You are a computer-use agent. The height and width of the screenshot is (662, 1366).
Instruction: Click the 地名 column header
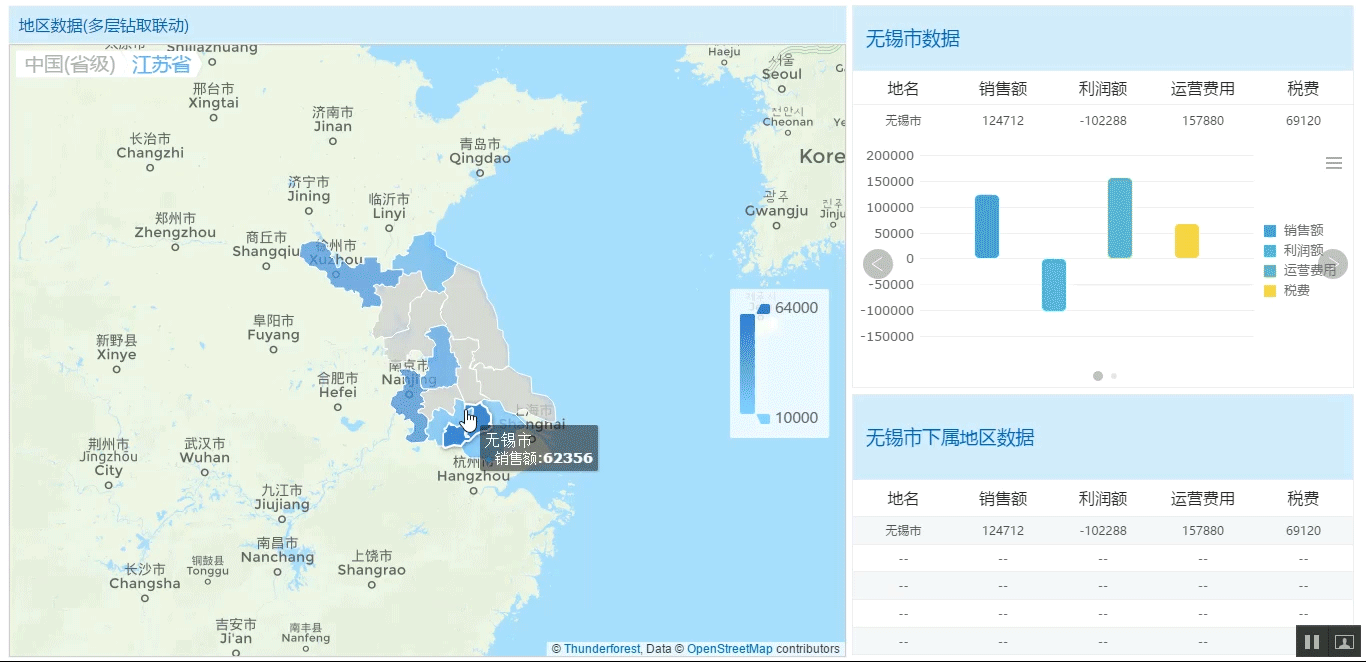pos(903,498)
